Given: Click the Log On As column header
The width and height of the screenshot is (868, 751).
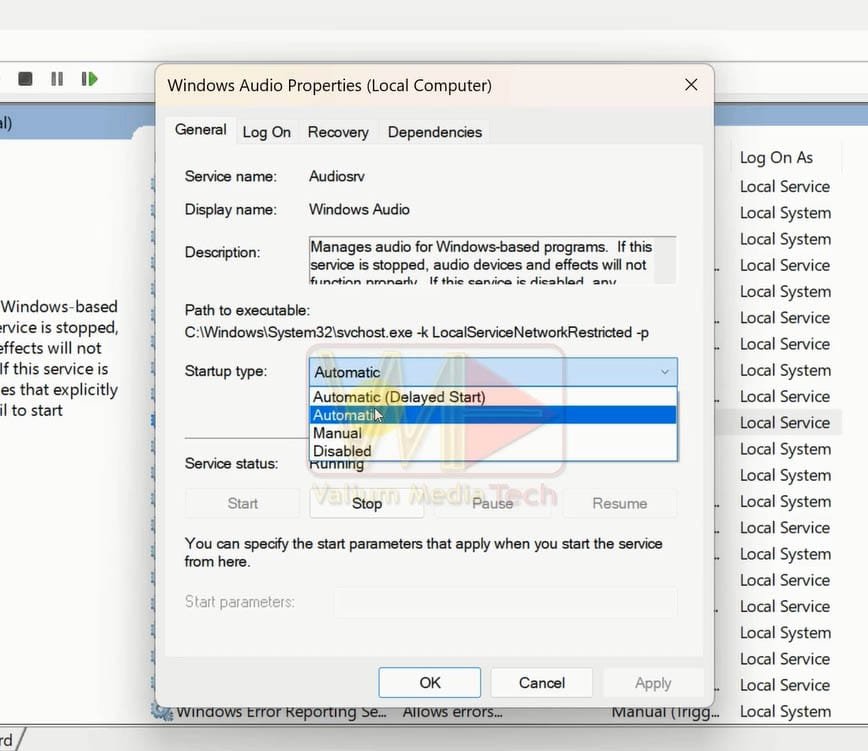Looking at the screenshot, I should [x=776, y=158].
